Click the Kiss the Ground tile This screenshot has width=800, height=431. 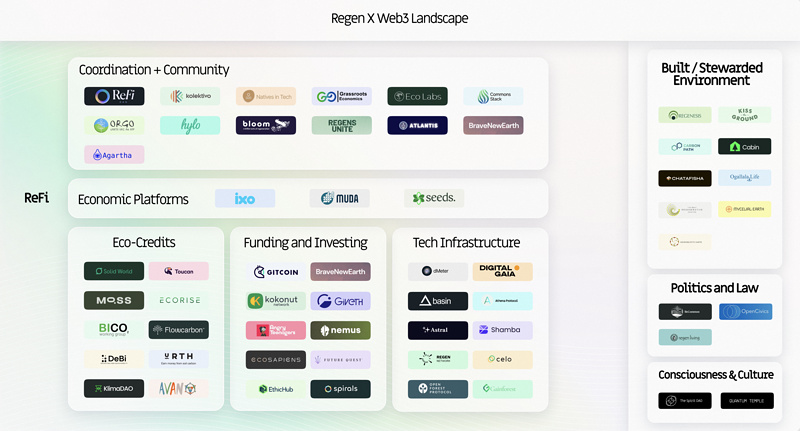[x=744, y=115]
